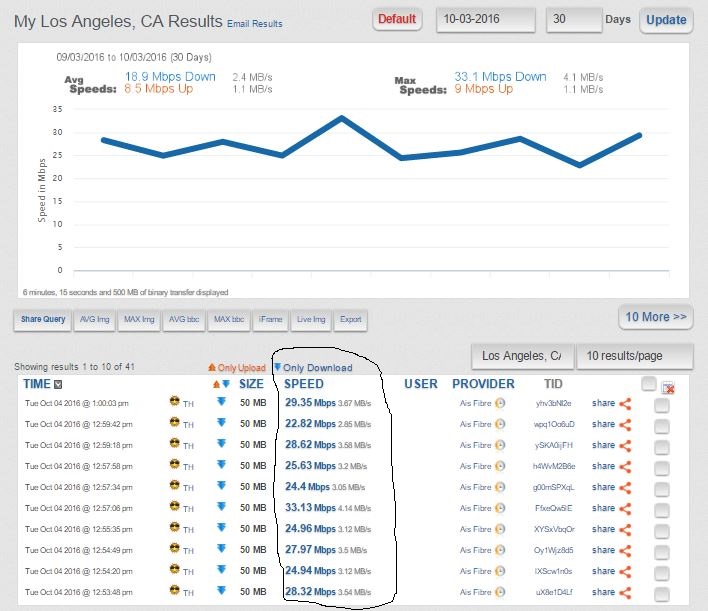Click download arrow icon in 1:00:03 pm row
Image resolution: width=708 pixels, height=611 pixels.
(x=222, y=403)
